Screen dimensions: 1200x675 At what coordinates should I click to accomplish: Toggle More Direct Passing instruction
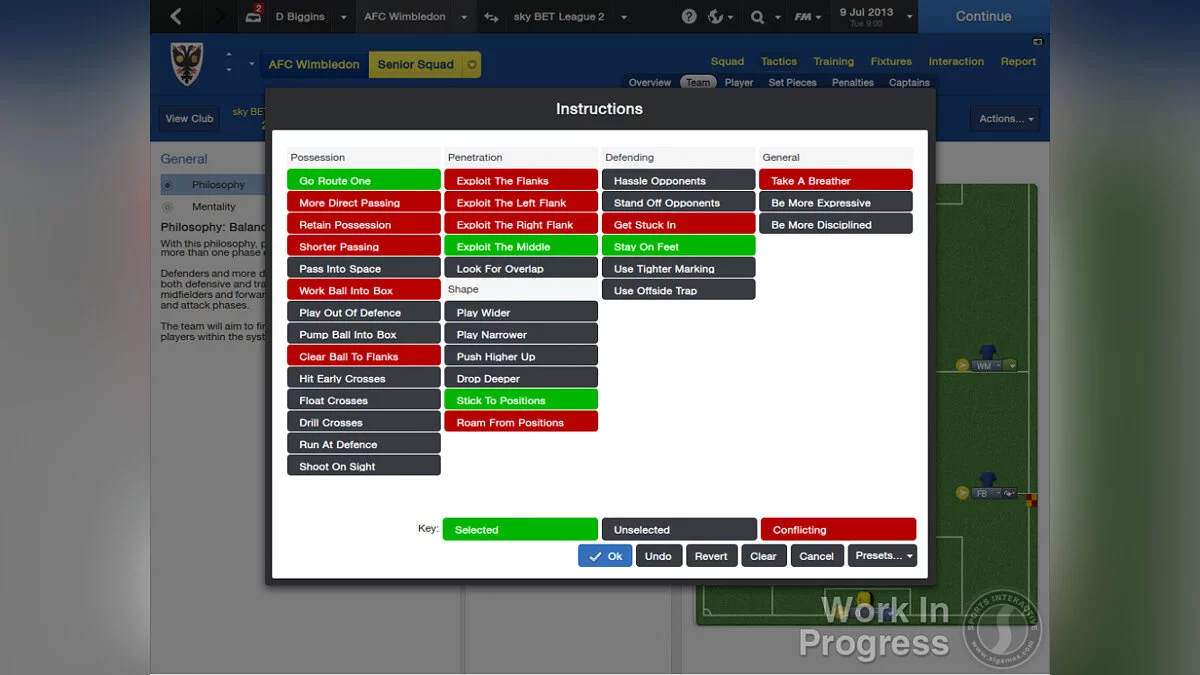pyautogui.click(x=364, y=202)
